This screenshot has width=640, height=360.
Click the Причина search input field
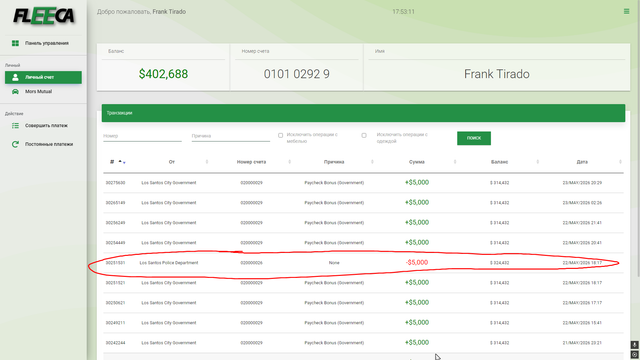point(231,136)
